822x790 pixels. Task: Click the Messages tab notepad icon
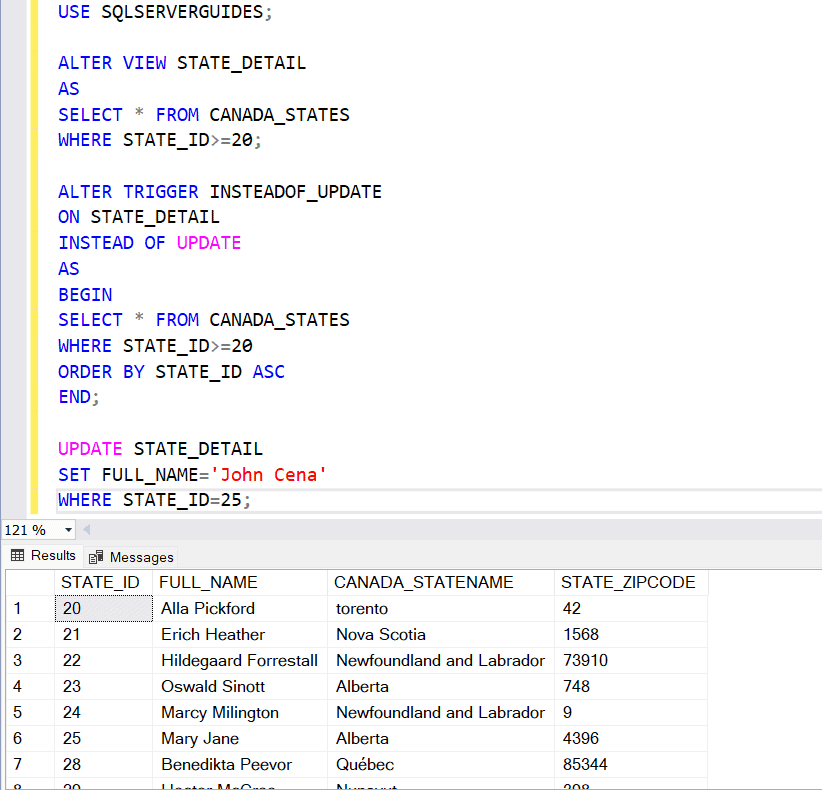pos(96,556)
